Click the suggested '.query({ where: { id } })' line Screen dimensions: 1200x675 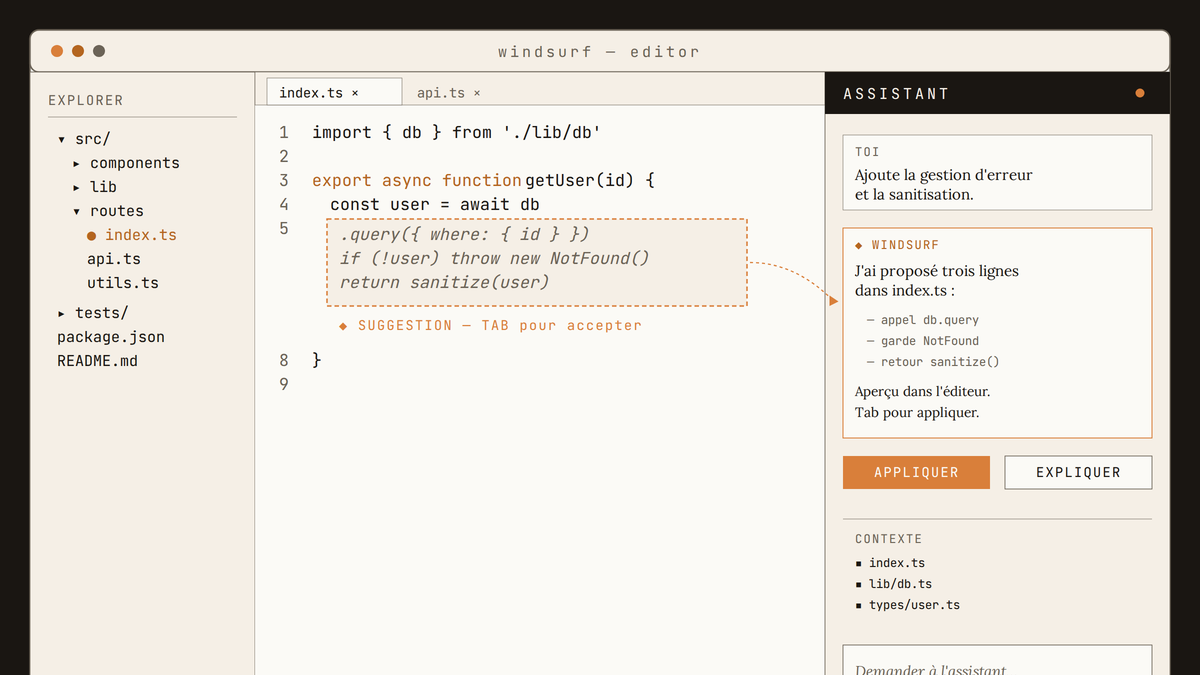pyautogui.click(x=465, y=234)
